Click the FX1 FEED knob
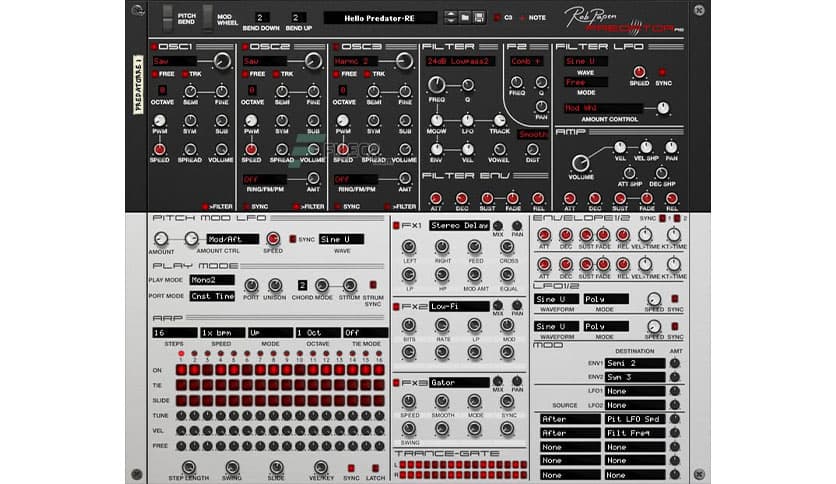836x484 pixels. [474, 246]
